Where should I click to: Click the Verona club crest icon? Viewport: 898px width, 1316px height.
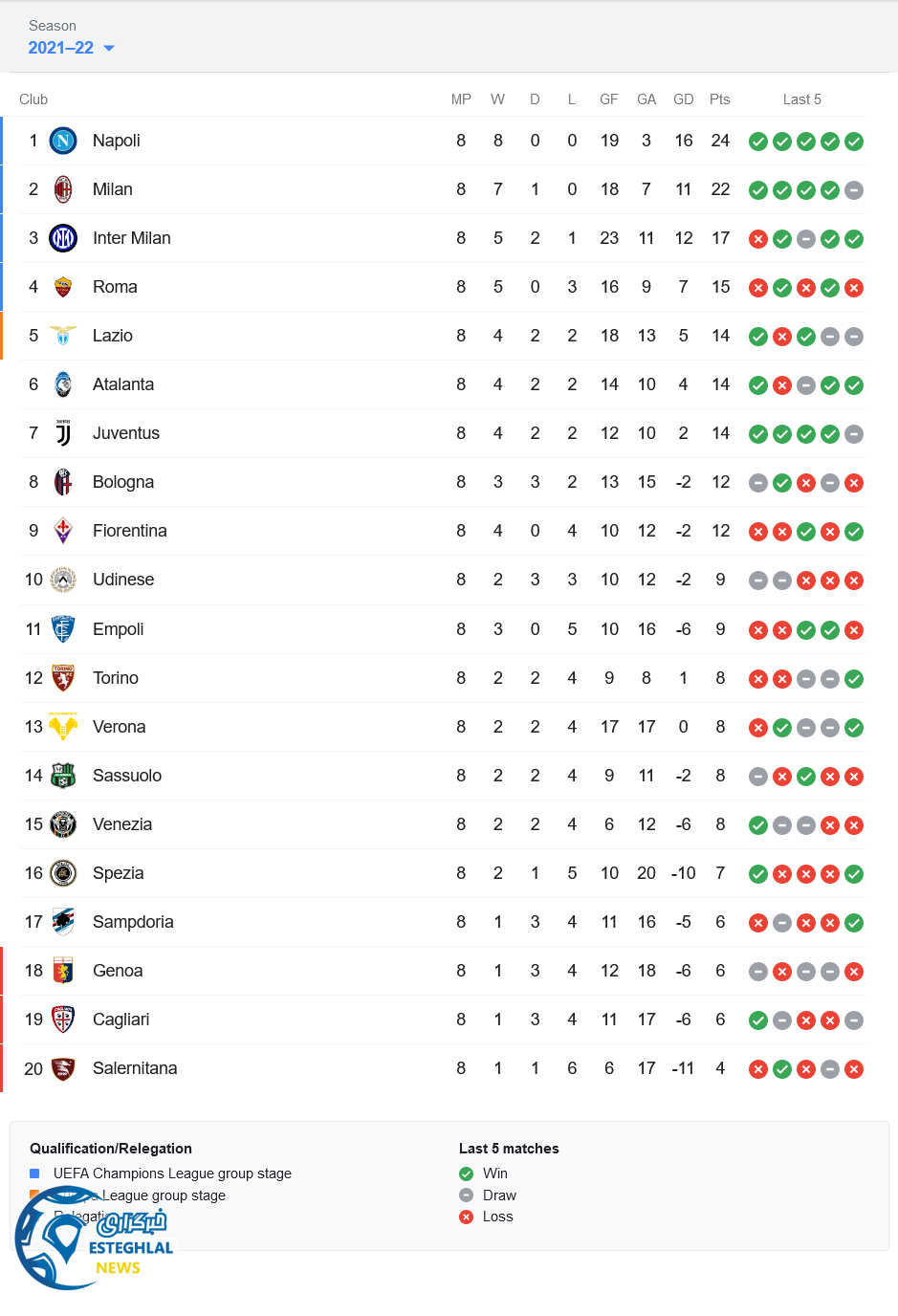pos(63,727)
